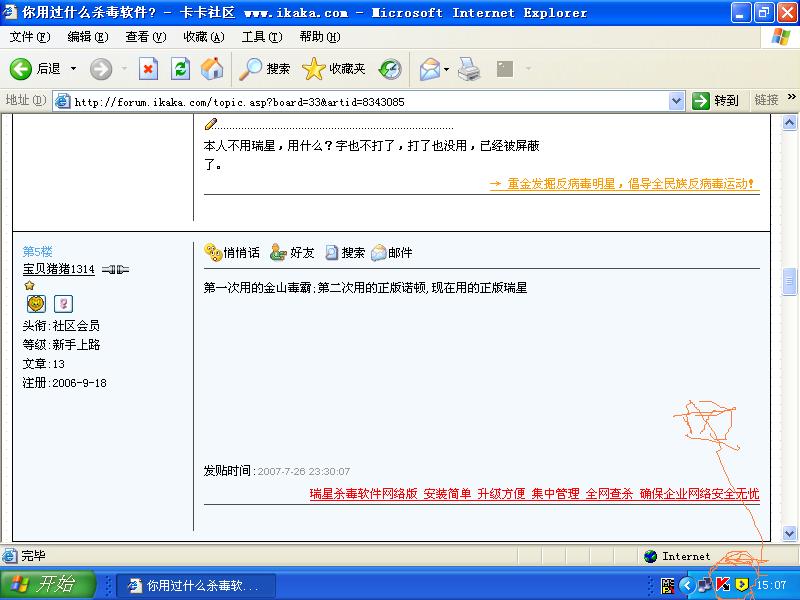Click the 完毕 status bar text
This screenshot has width=800, height=600.
point(33,556)
